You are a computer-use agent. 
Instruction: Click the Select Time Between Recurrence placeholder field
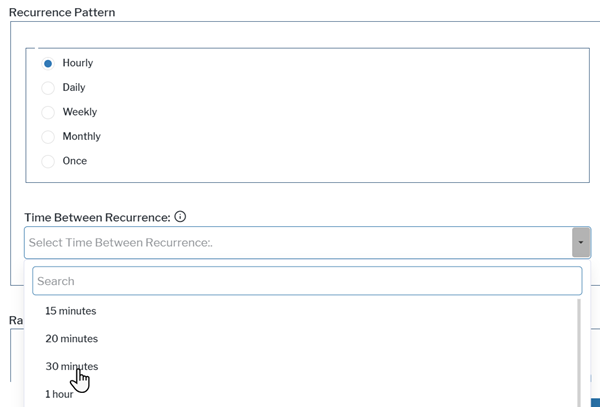290,243
